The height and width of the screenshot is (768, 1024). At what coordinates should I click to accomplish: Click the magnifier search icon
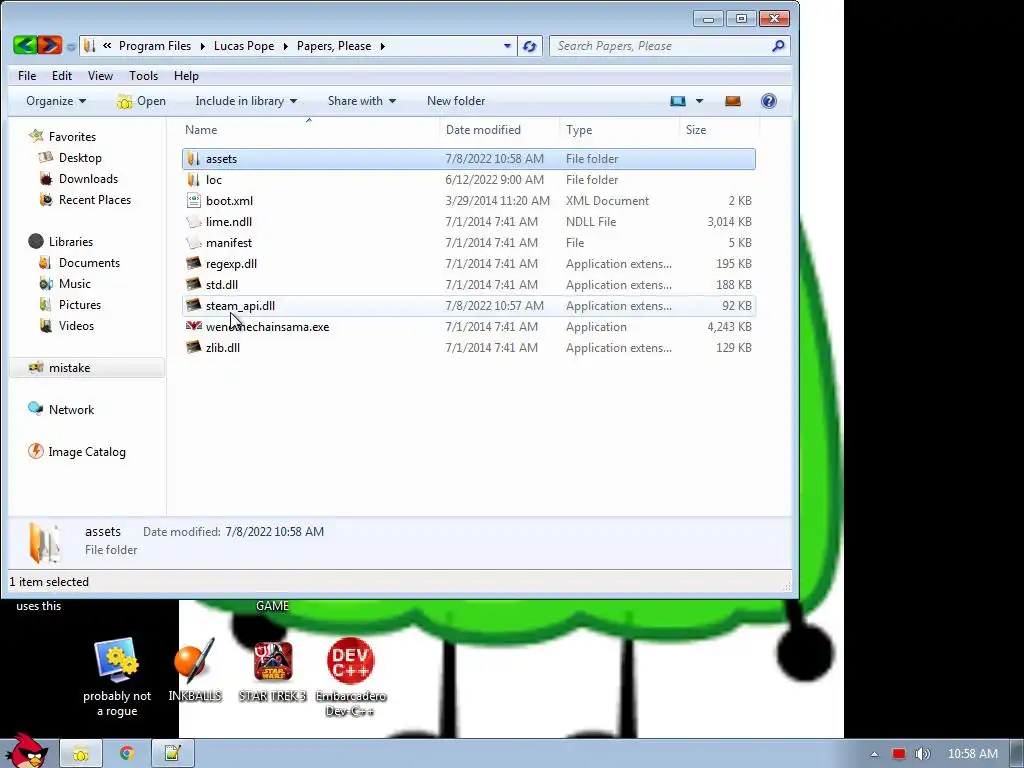(778, 46)
